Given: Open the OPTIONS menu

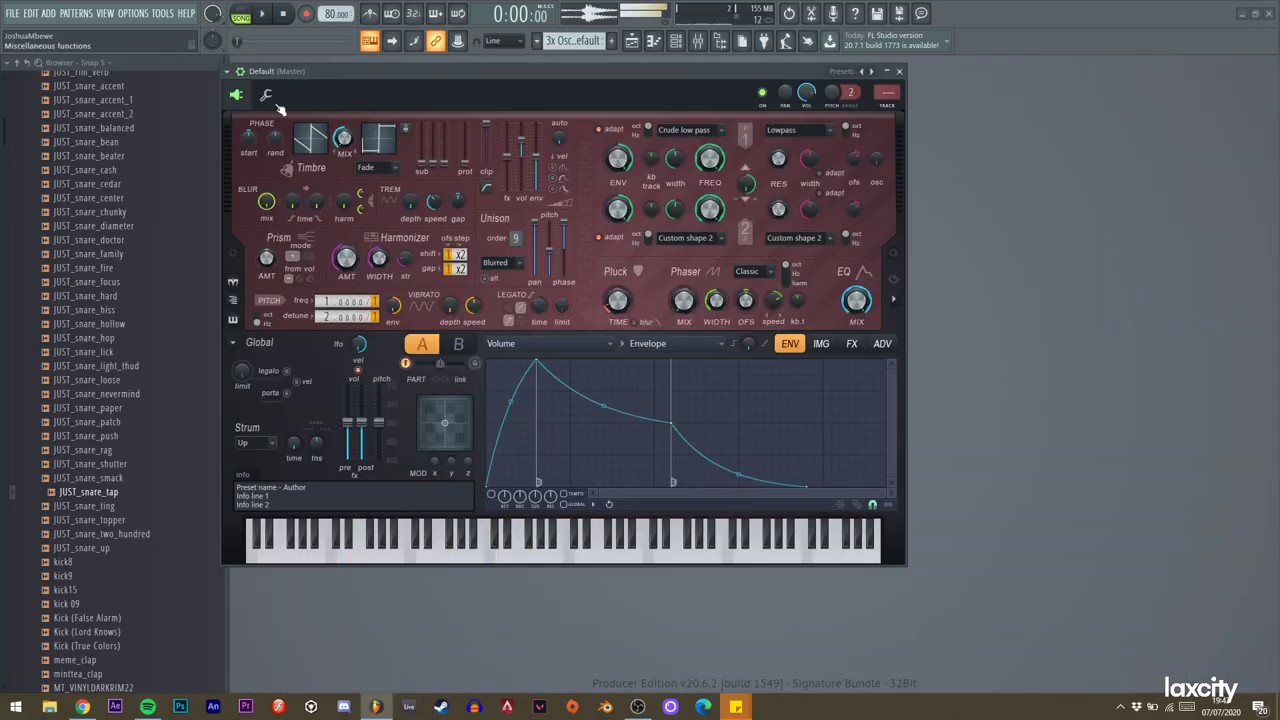Looking at the screenshot, I should [133, 14].
